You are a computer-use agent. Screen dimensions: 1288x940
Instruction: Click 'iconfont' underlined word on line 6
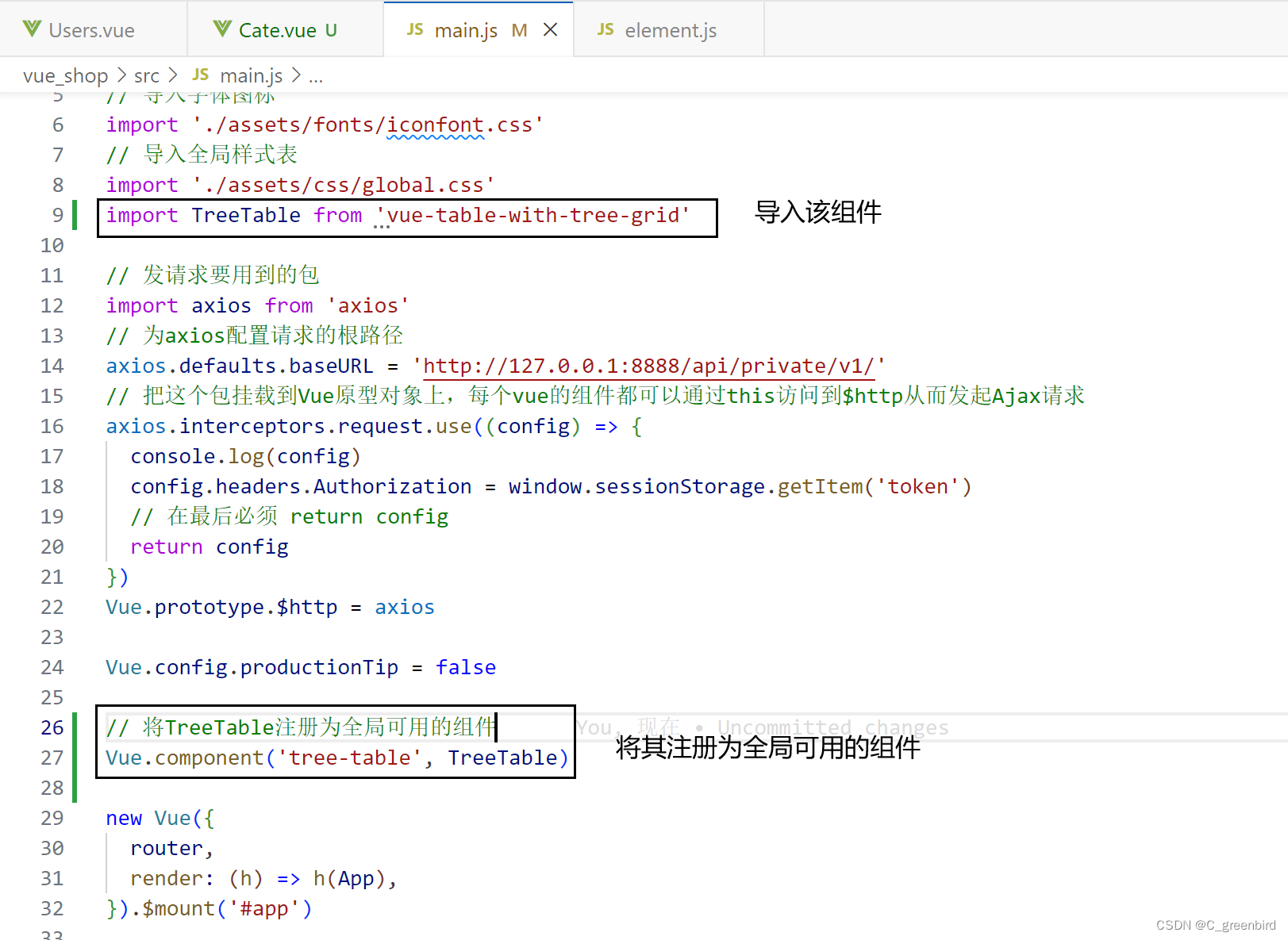[x=435, y=125]
